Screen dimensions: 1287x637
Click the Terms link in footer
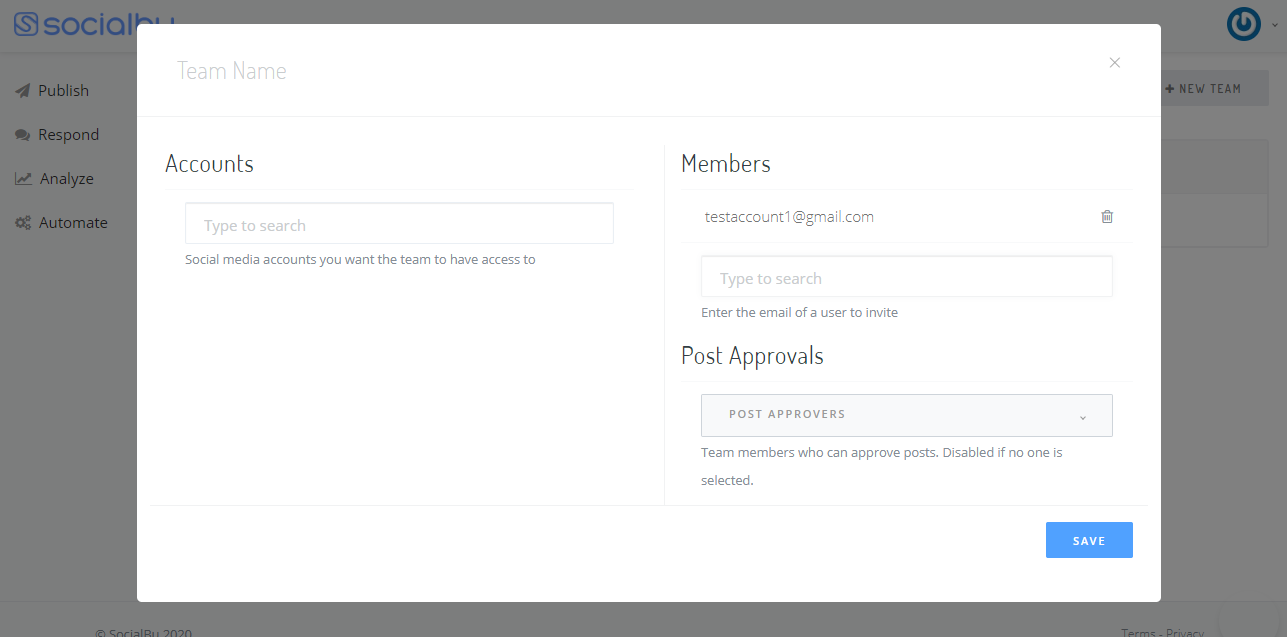click(x=1138, y=632)
